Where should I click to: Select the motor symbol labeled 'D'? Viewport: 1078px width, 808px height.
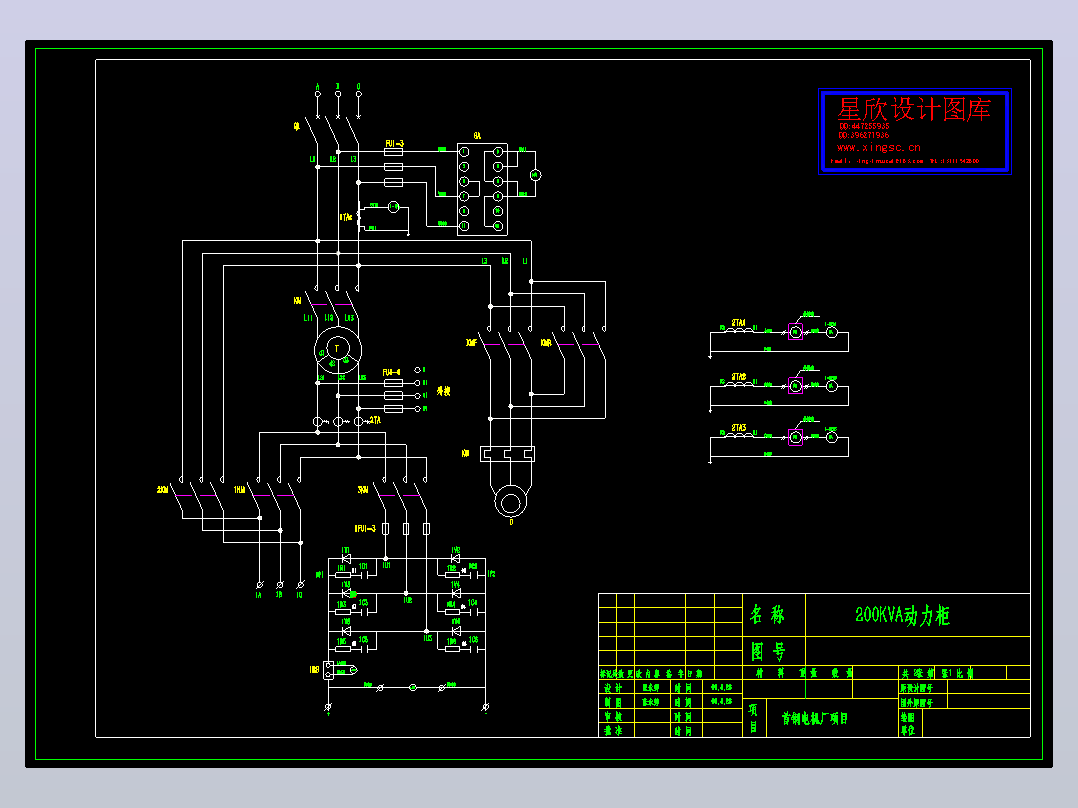coord(511,503)
